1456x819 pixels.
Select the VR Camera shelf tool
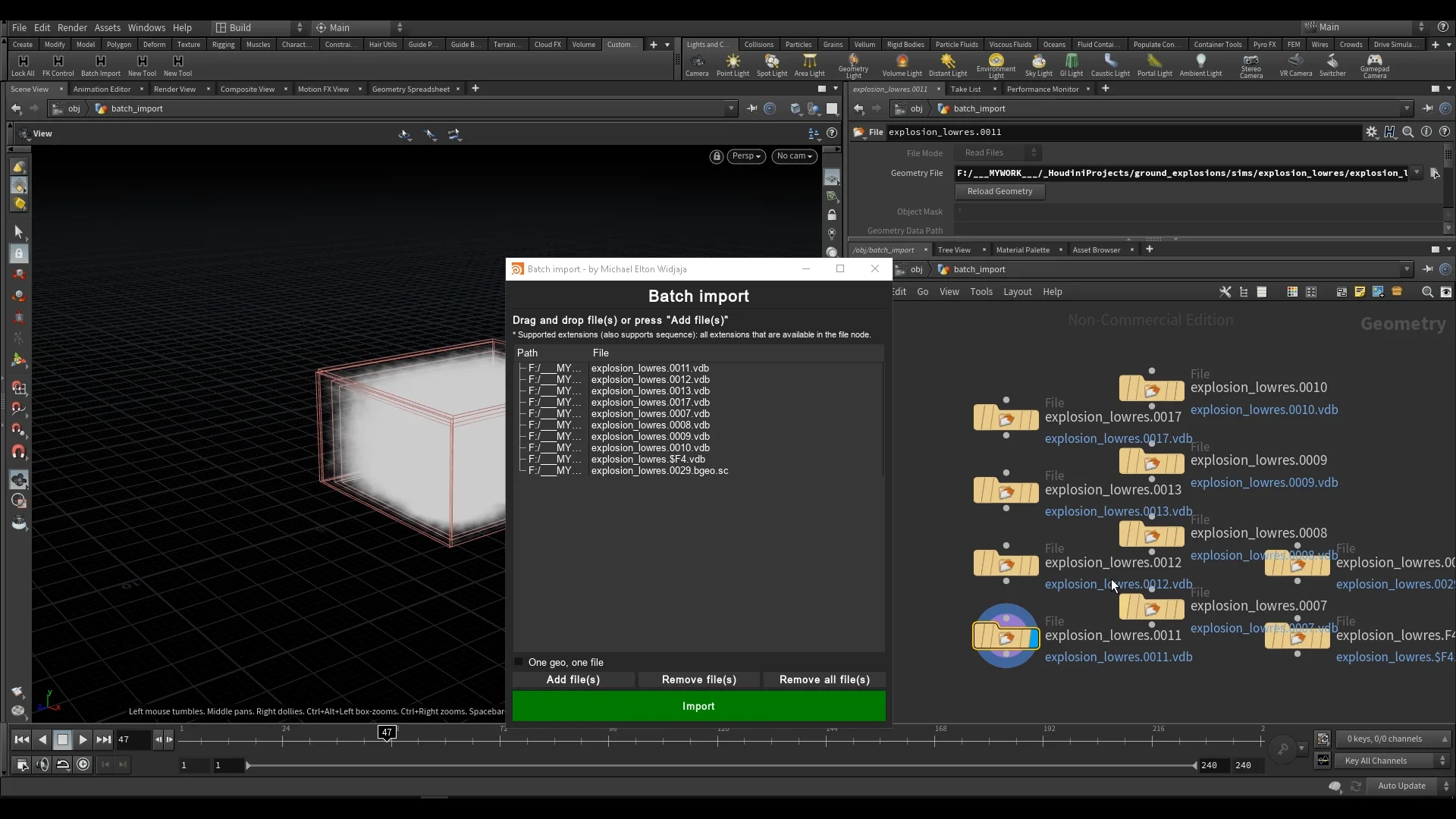pos(1295,65)
